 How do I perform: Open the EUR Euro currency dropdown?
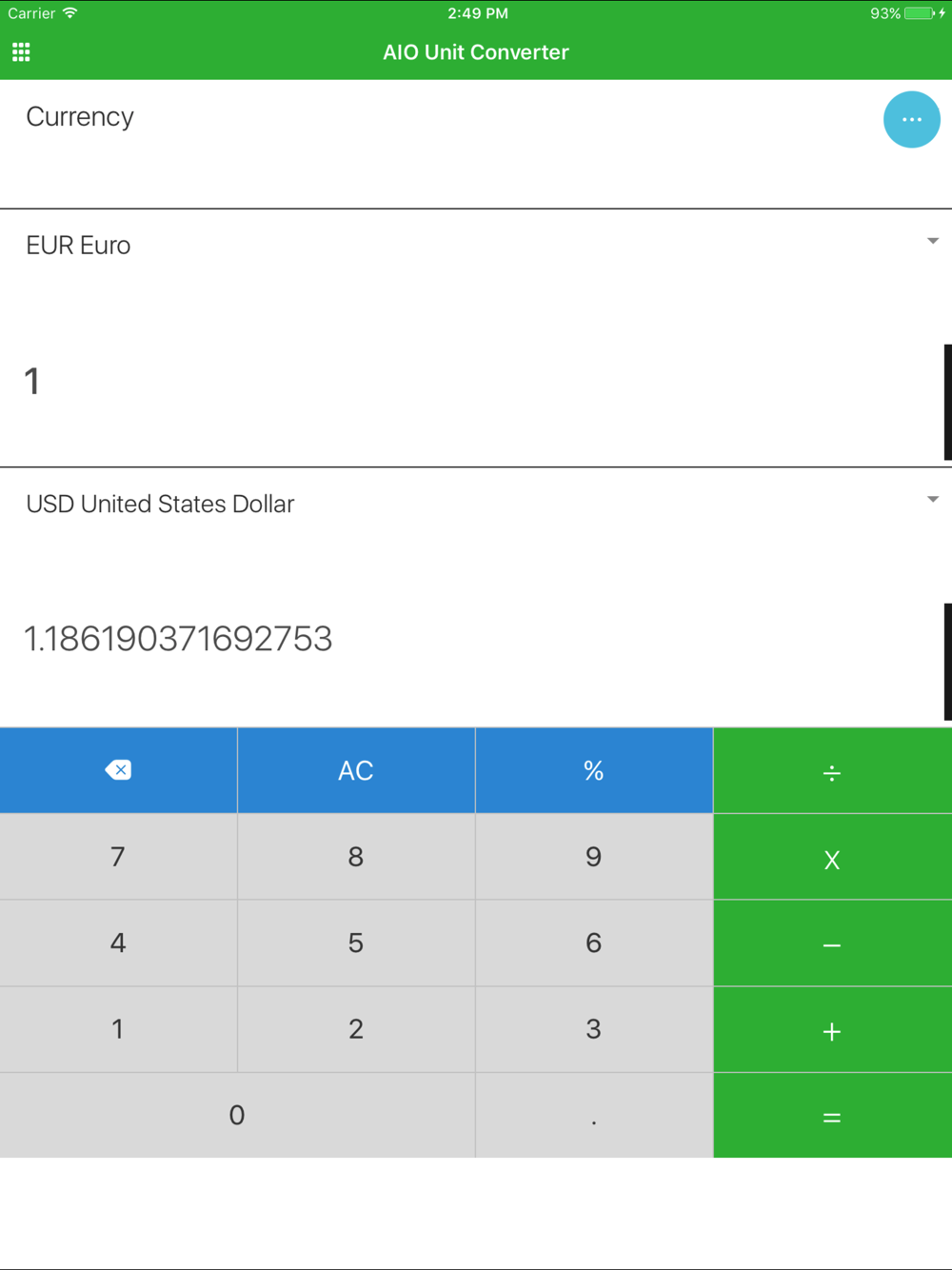pyautogui.click(x=476, y=245)
